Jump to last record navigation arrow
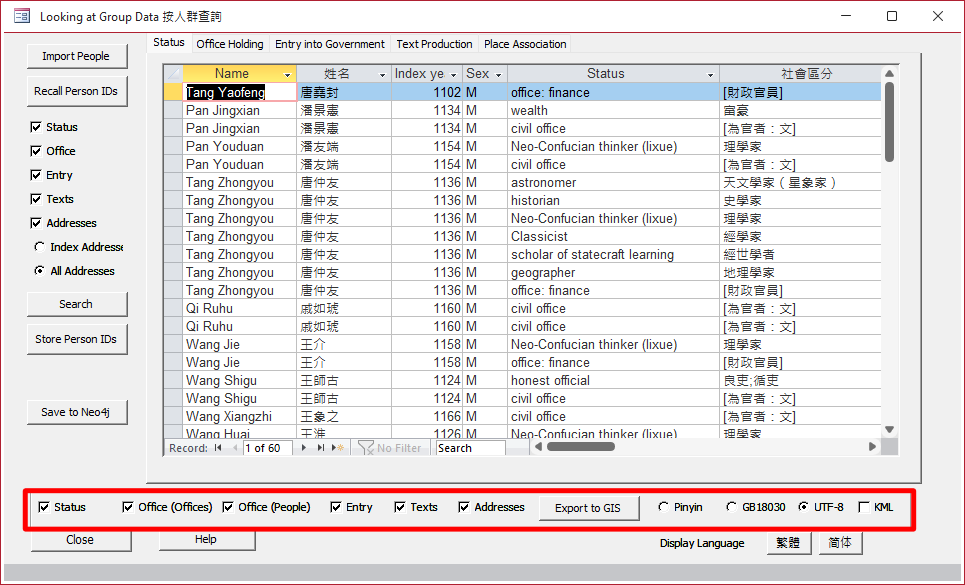This screenshot has height=585, width=965. click(320, 448)
